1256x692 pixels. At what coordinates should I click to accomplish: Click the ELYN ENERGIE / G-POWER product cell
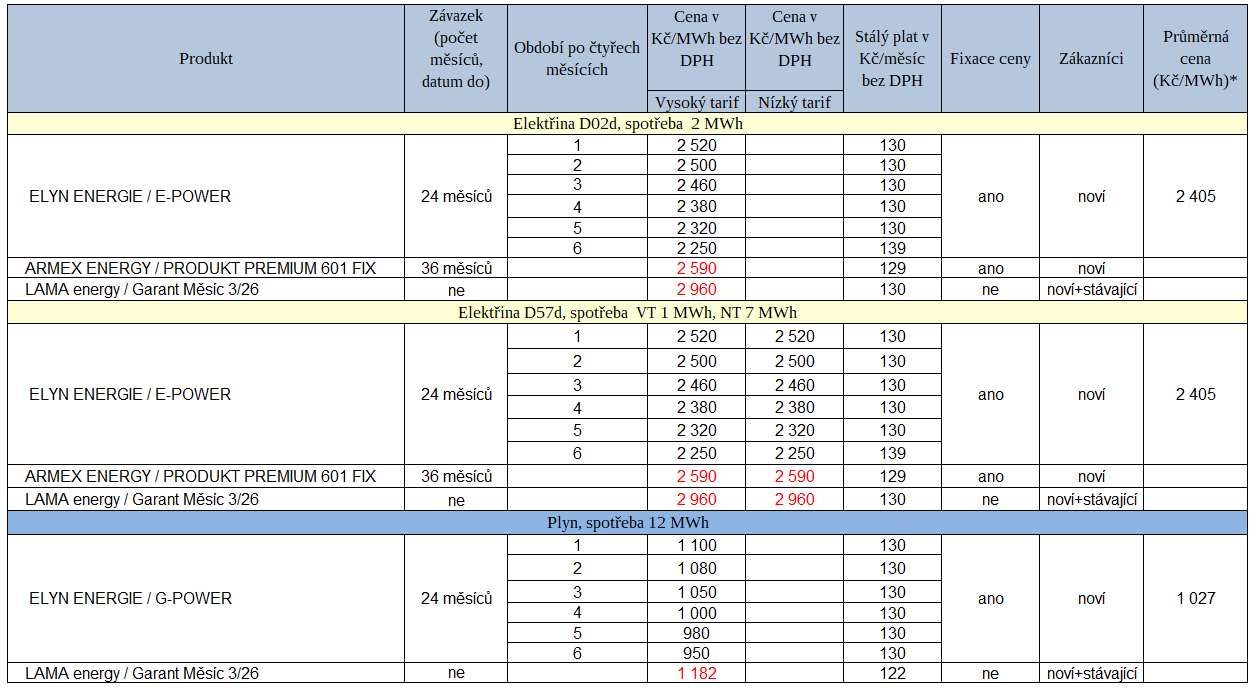pyautogui.click(x=130, y=598)
